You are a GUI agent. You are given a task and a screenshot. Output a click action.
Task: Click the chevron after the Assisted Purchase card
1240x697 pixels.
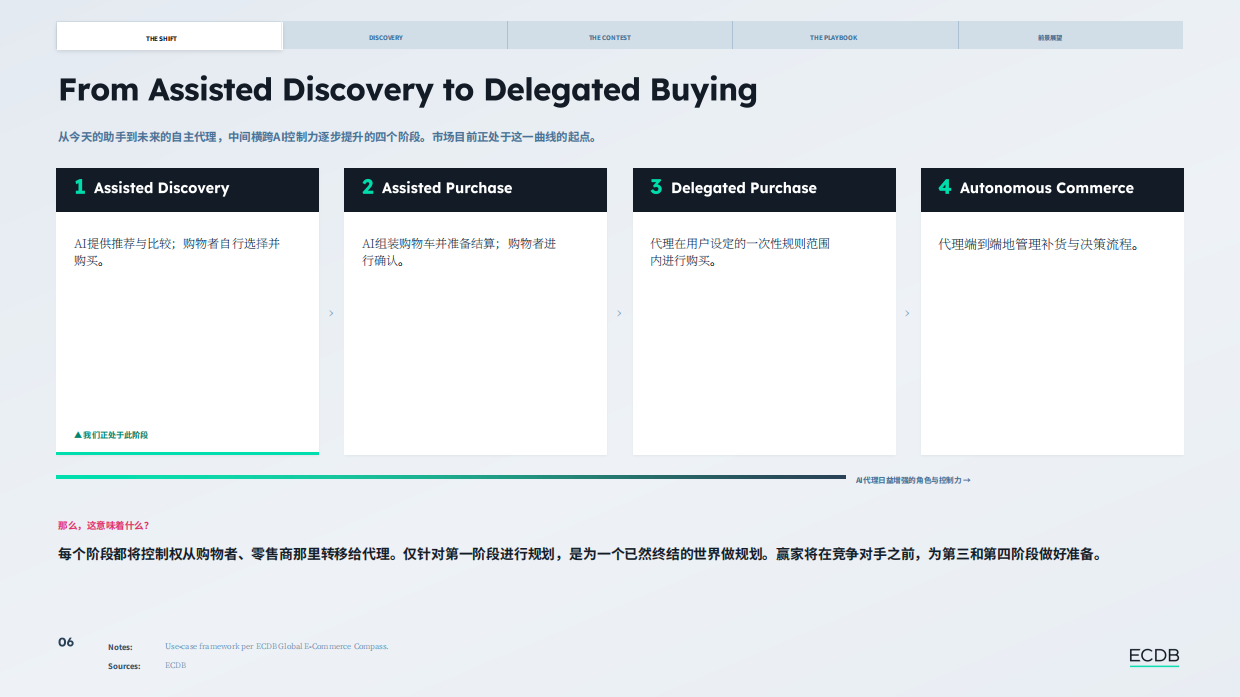(x=619, y=313)
